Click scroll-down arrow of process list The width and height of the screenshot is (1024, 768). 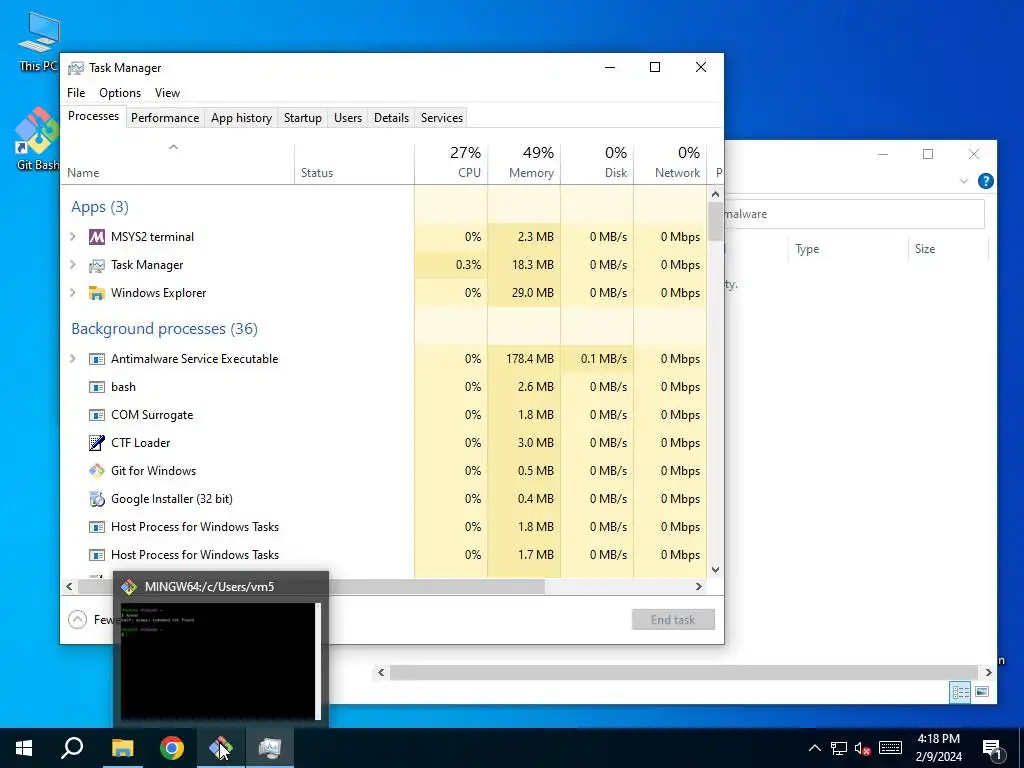[715, 569]
